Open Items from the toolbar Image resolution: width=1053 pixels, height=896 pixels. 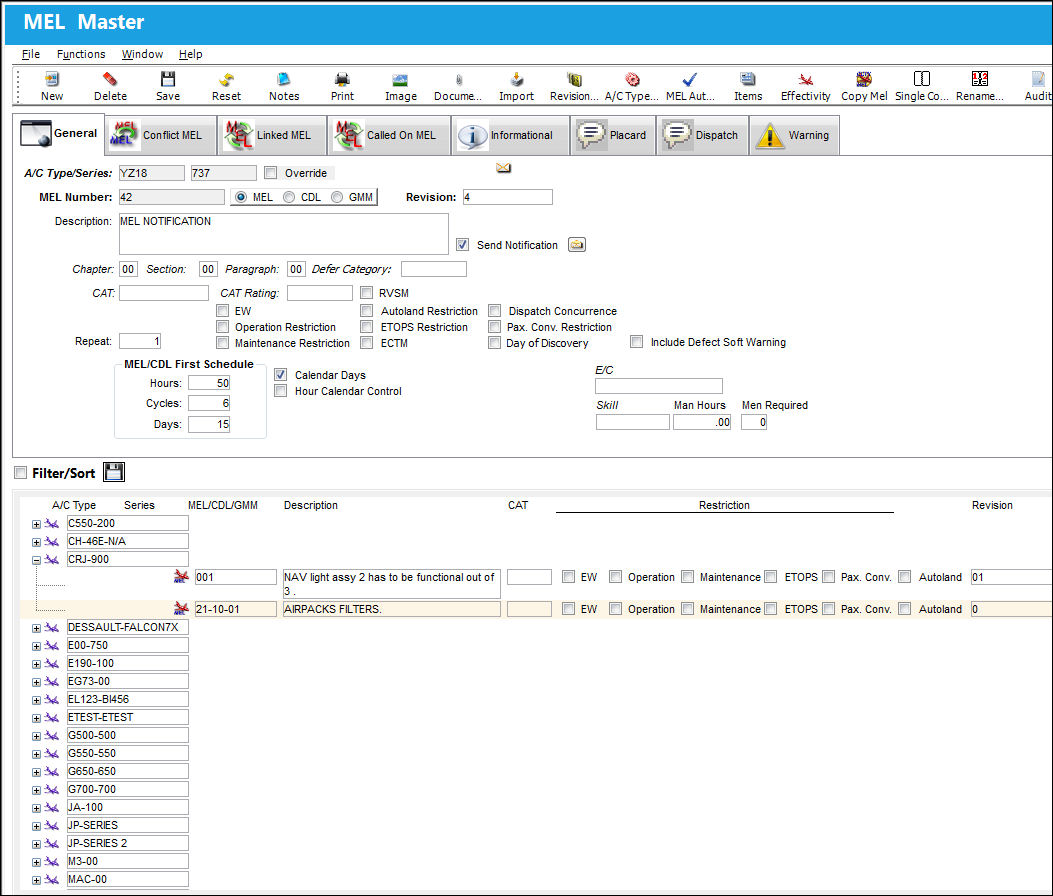point(748,86)
